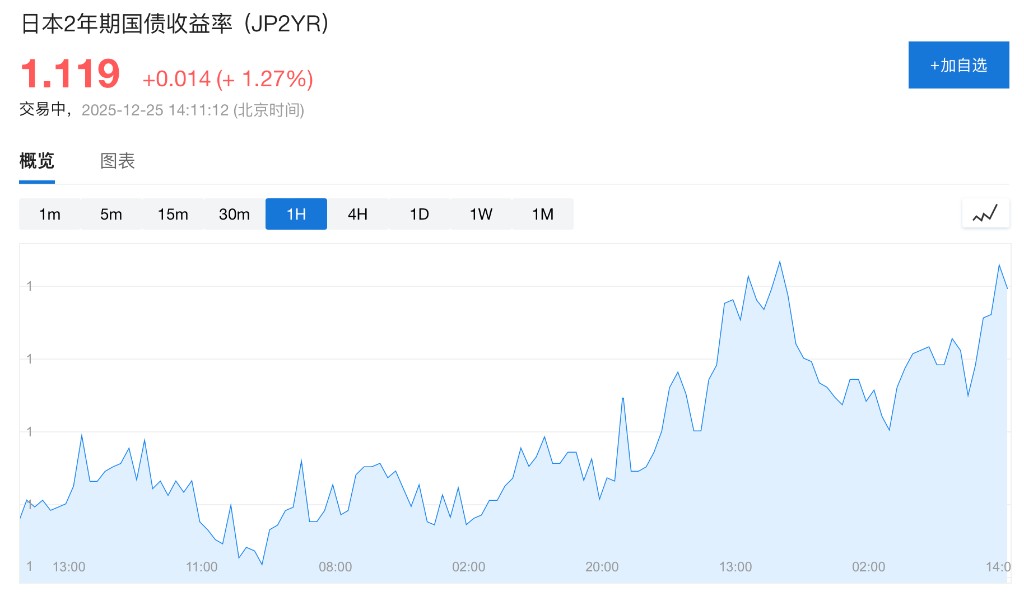1024x597 pixels.
Task: Select the 1H timeframe button
Action: (296, 214)
